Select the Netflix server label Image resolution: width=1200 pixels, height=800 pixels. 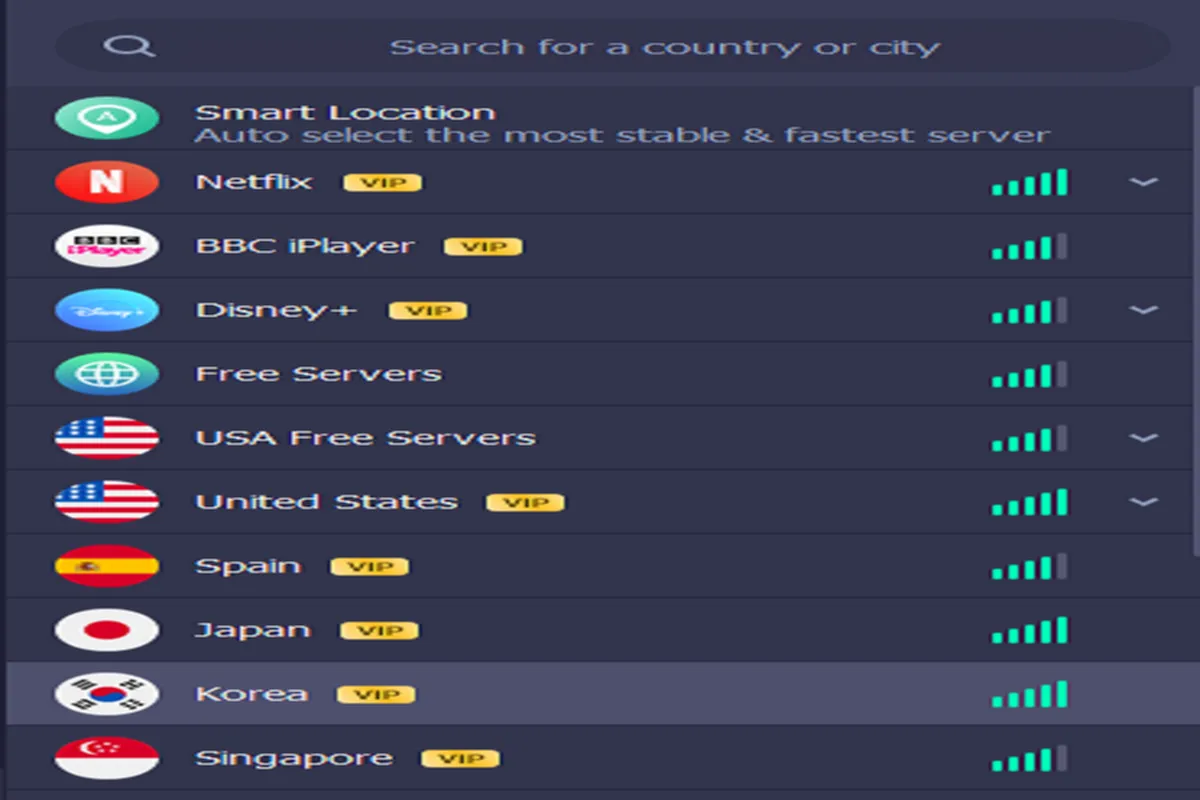(254, 182)
